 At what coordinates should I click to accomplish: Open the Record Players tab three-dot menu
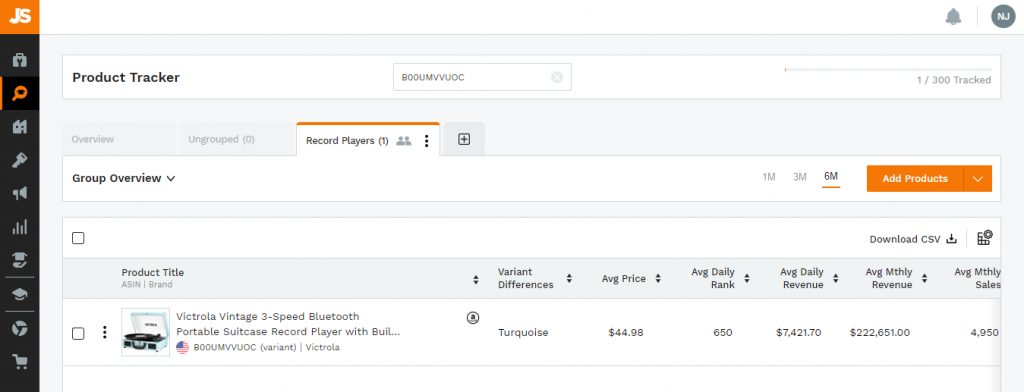click(x=426, y=140)
